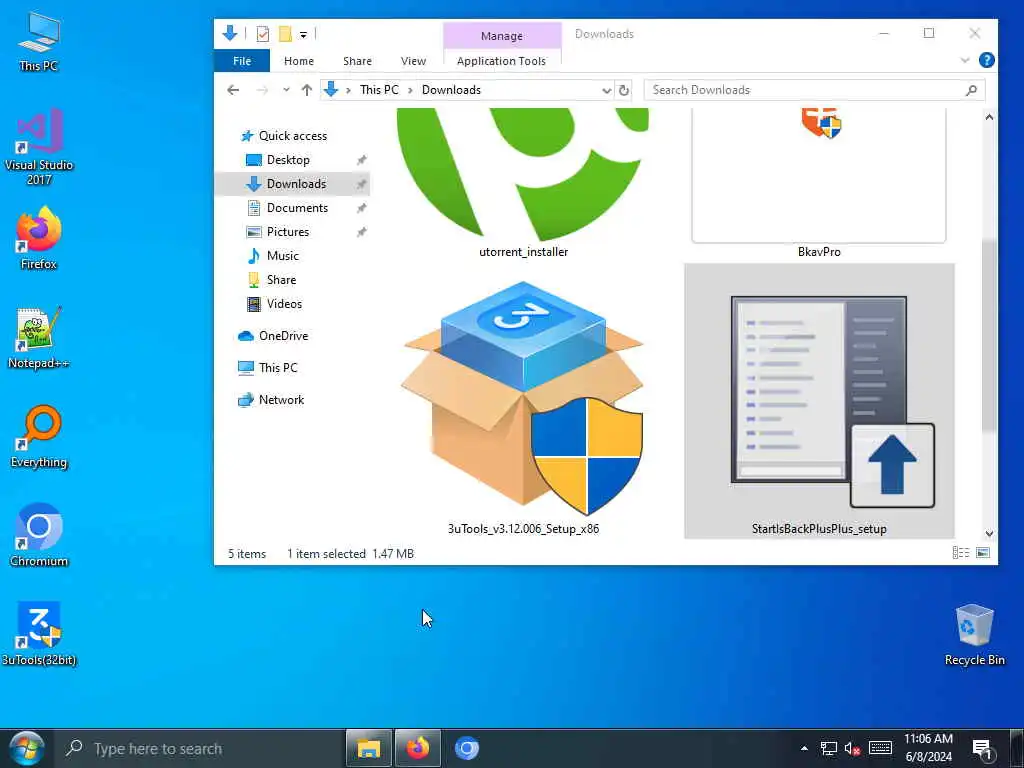Click the This PC breadcrumb segment
The width and height of the screenshot is (1024, 768).
tap(379, 90)
